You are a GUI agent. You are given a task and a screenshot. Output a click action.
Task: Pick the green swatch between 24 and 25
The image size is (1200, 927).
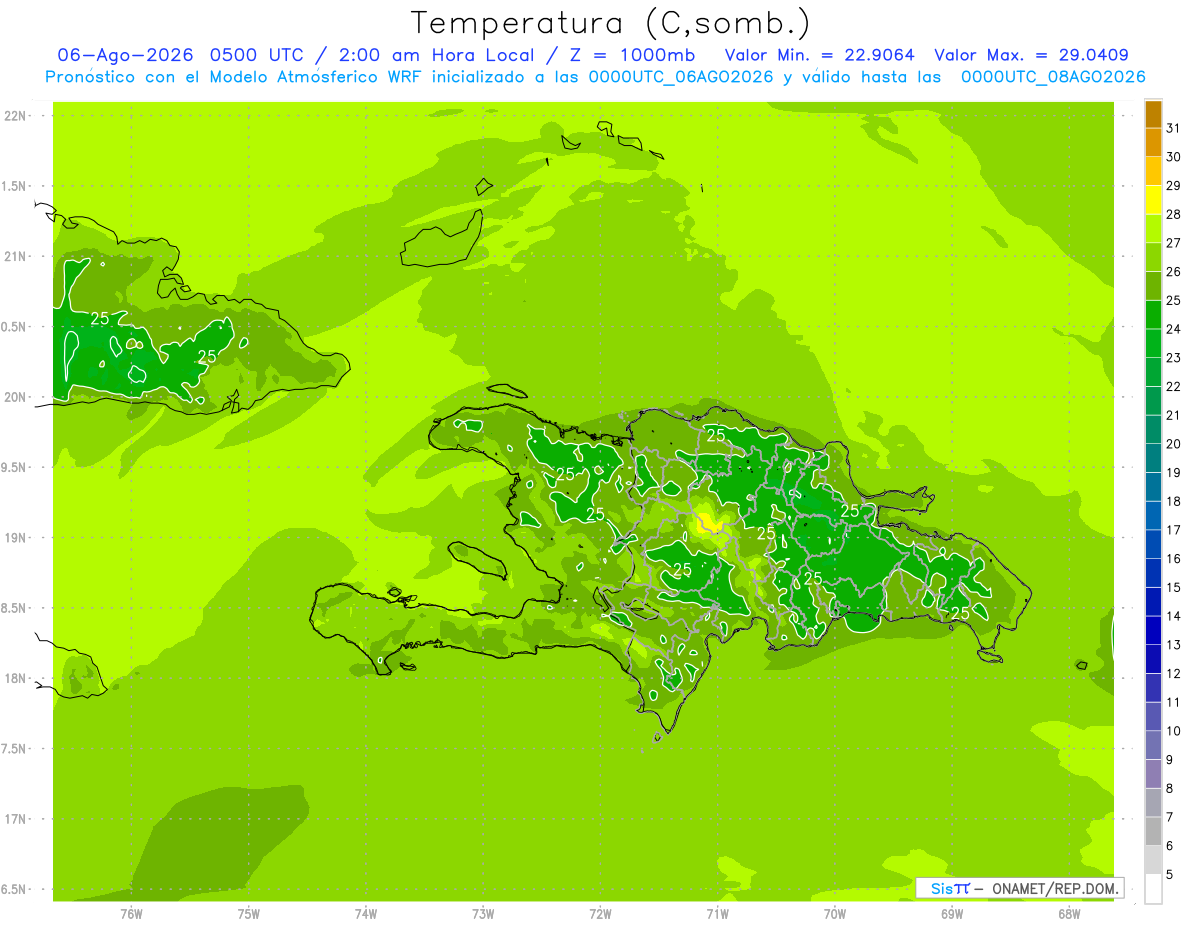click(x=1153, y=314)
